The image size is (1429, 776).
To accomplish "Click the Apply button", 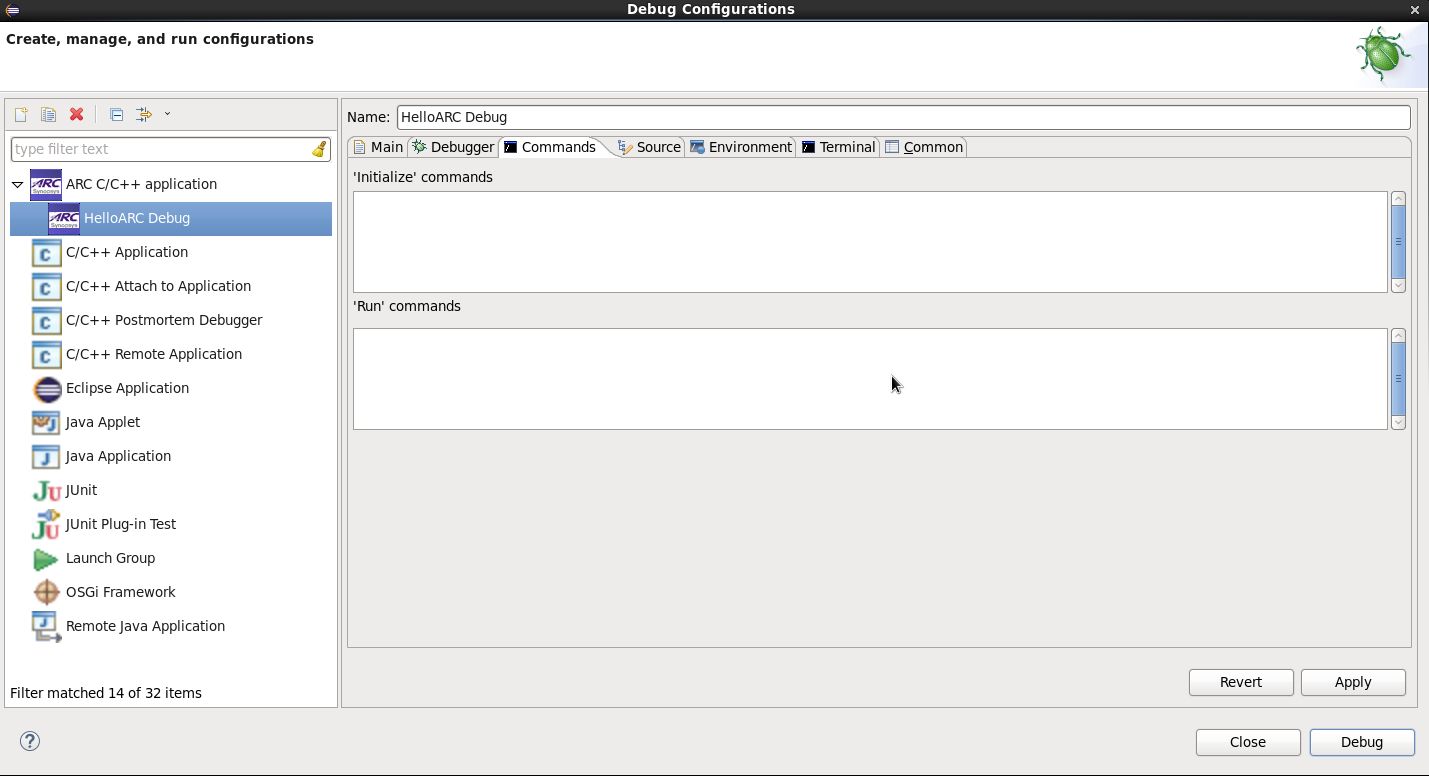I will (x=1353, y=682).
